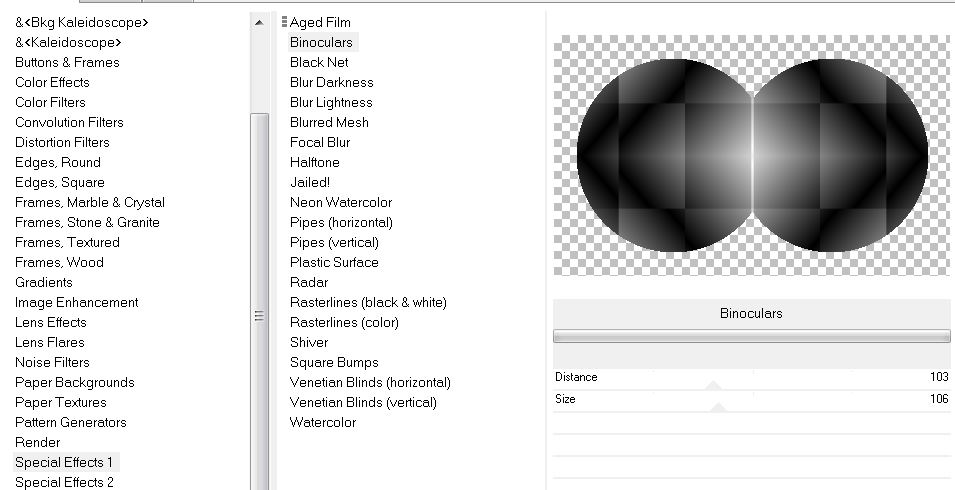Choose Venetian Blinds (vertical) filter

(364, 403)
